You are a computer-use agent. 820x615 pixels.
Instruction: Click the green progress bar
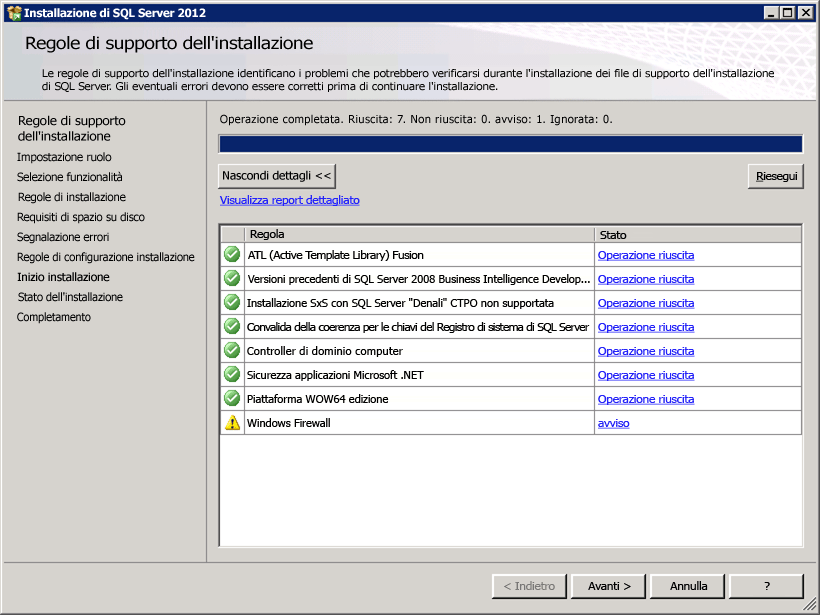tap(509, 141)
